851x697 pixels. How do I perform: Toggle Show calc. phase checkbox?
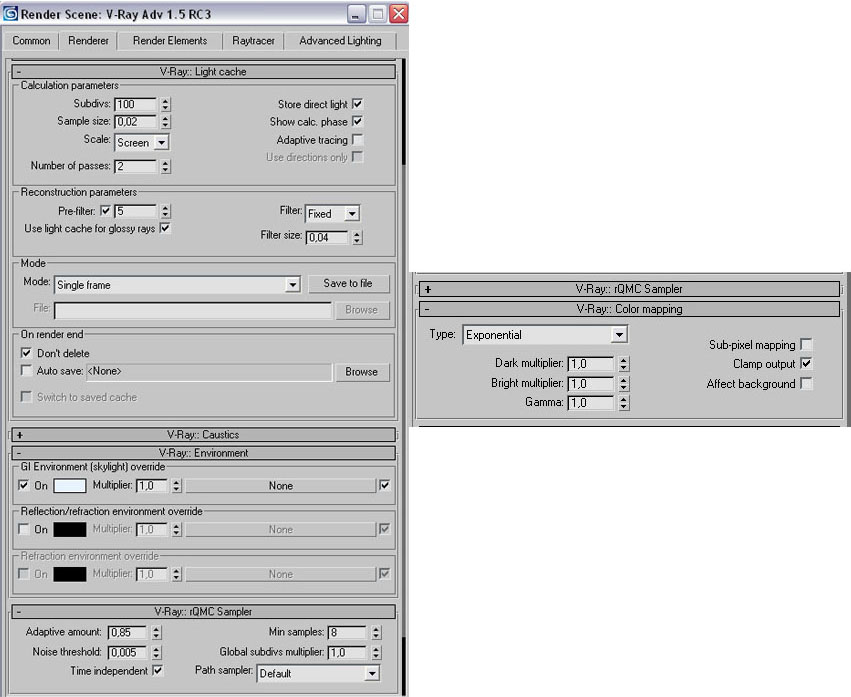(x=357, y=121)
